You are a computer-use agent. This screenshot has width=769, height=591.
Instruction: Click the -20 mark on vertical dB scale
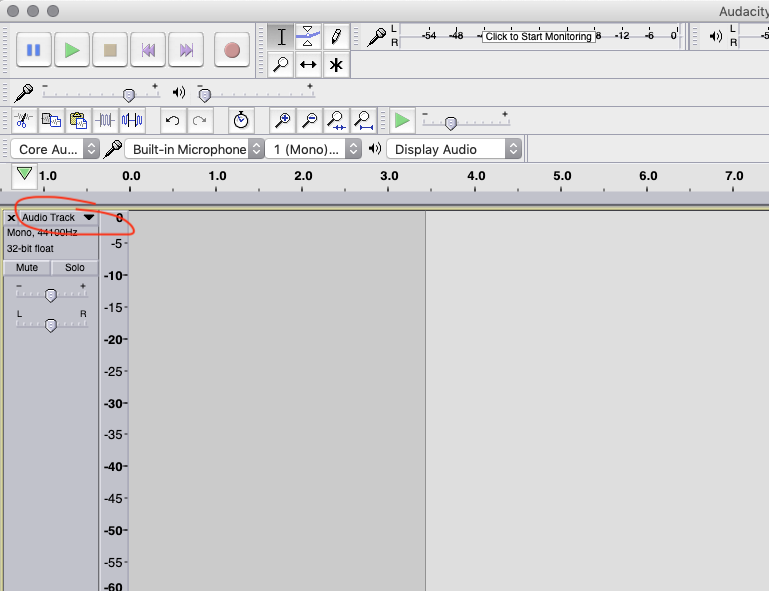(x=115, y=339)
